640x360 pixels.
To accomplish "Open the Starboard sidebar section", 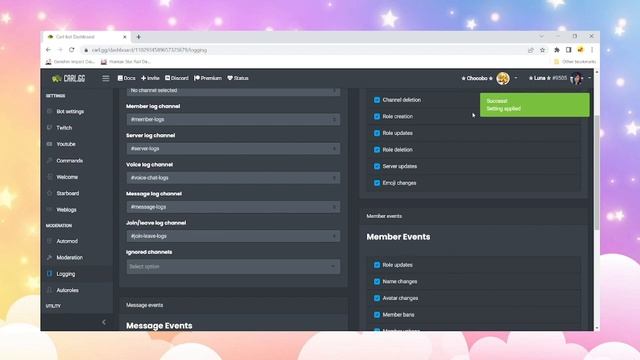I will [68, 193].
